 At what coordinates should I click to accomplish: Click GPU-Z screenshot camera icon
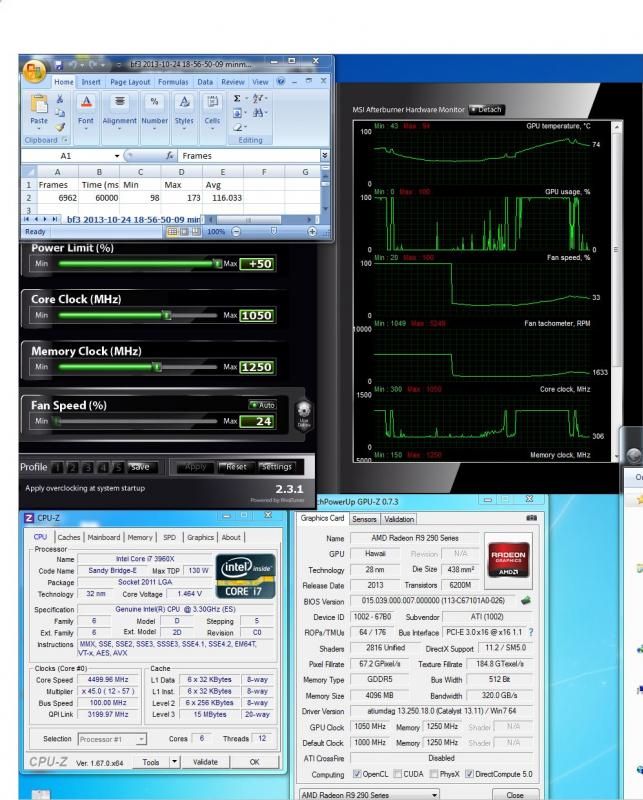coord(531,518)
